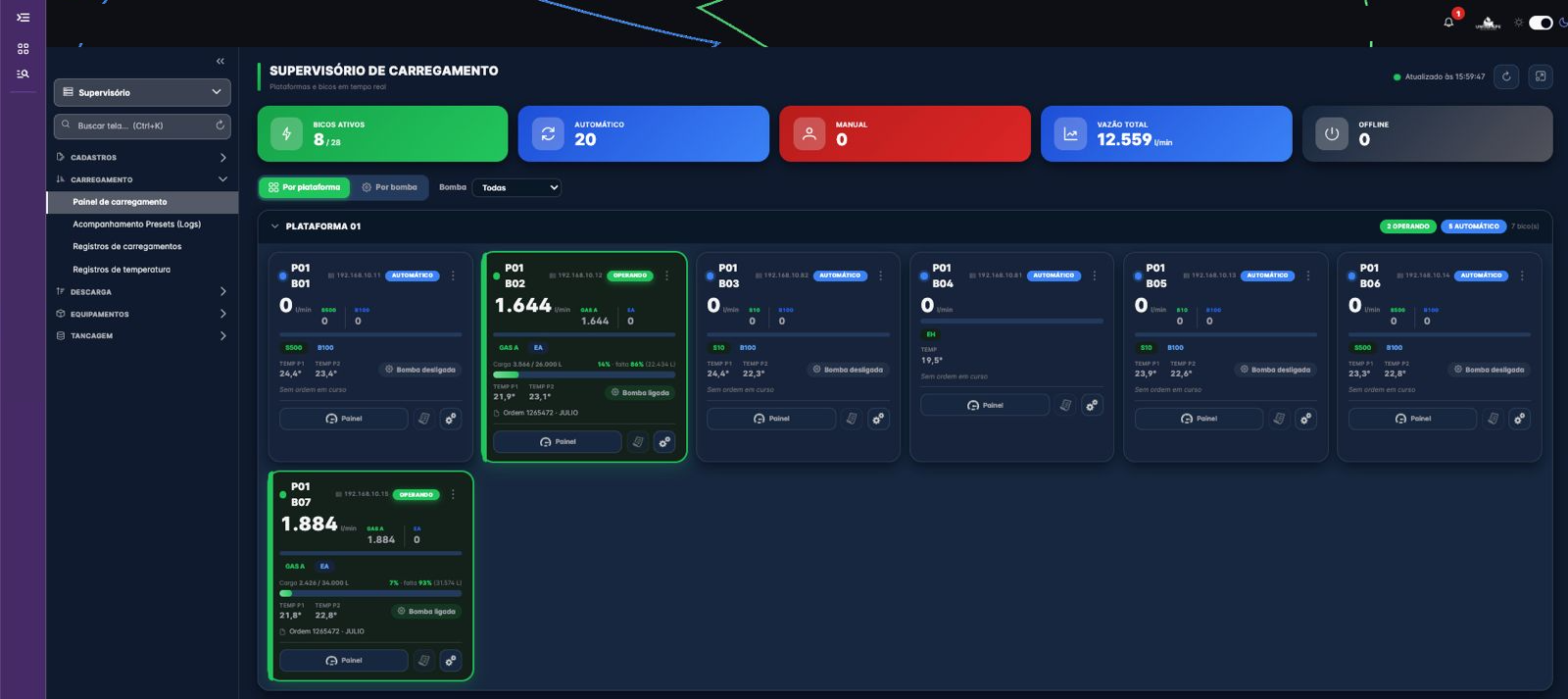Open the three-dot menu on card P01 B05

pyautogui.click(x=1307, y=275)
